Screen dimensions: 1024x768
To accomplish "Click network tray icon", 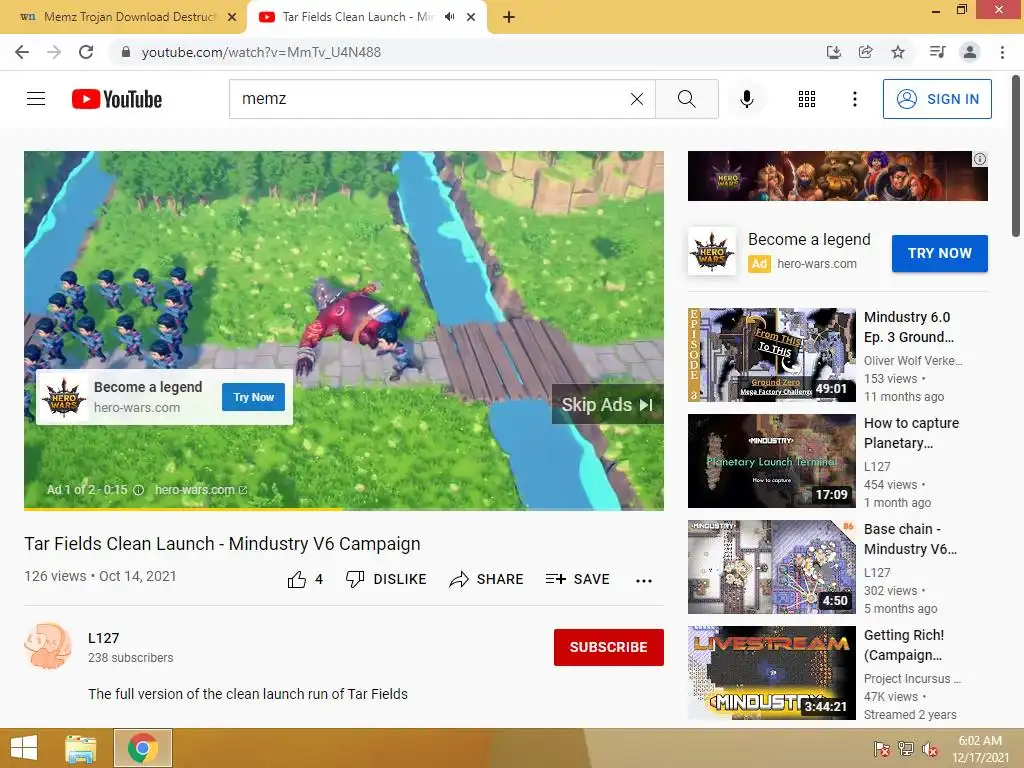I will coord(906,749).
